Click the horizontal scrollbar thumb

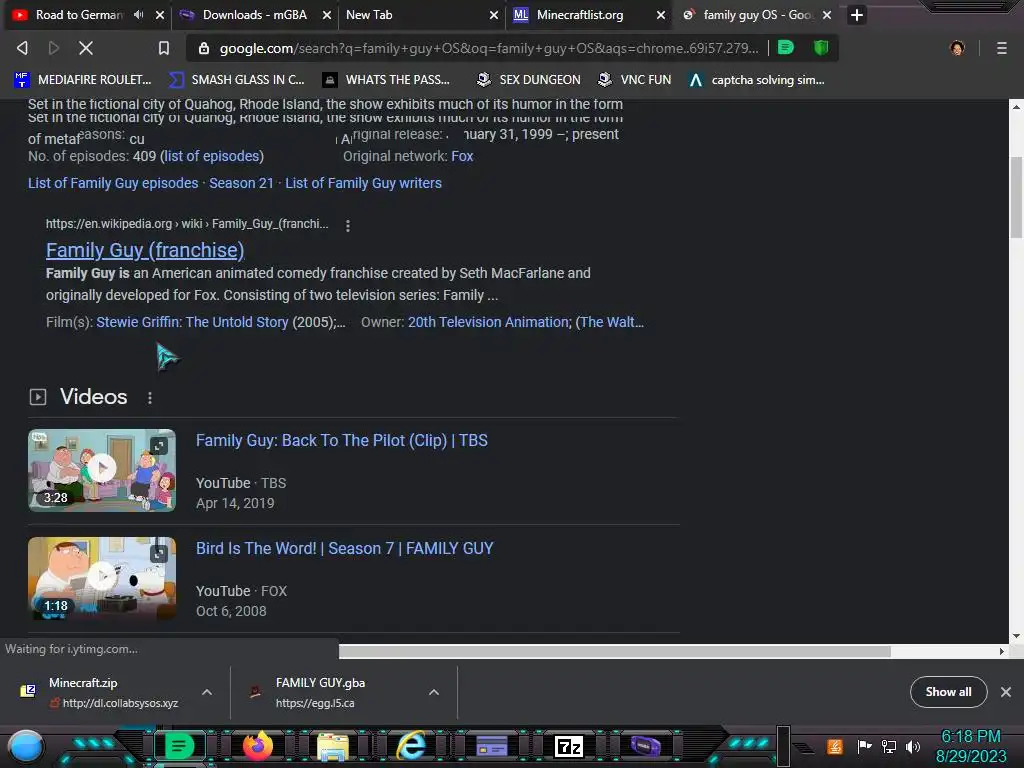pos(615,651)
